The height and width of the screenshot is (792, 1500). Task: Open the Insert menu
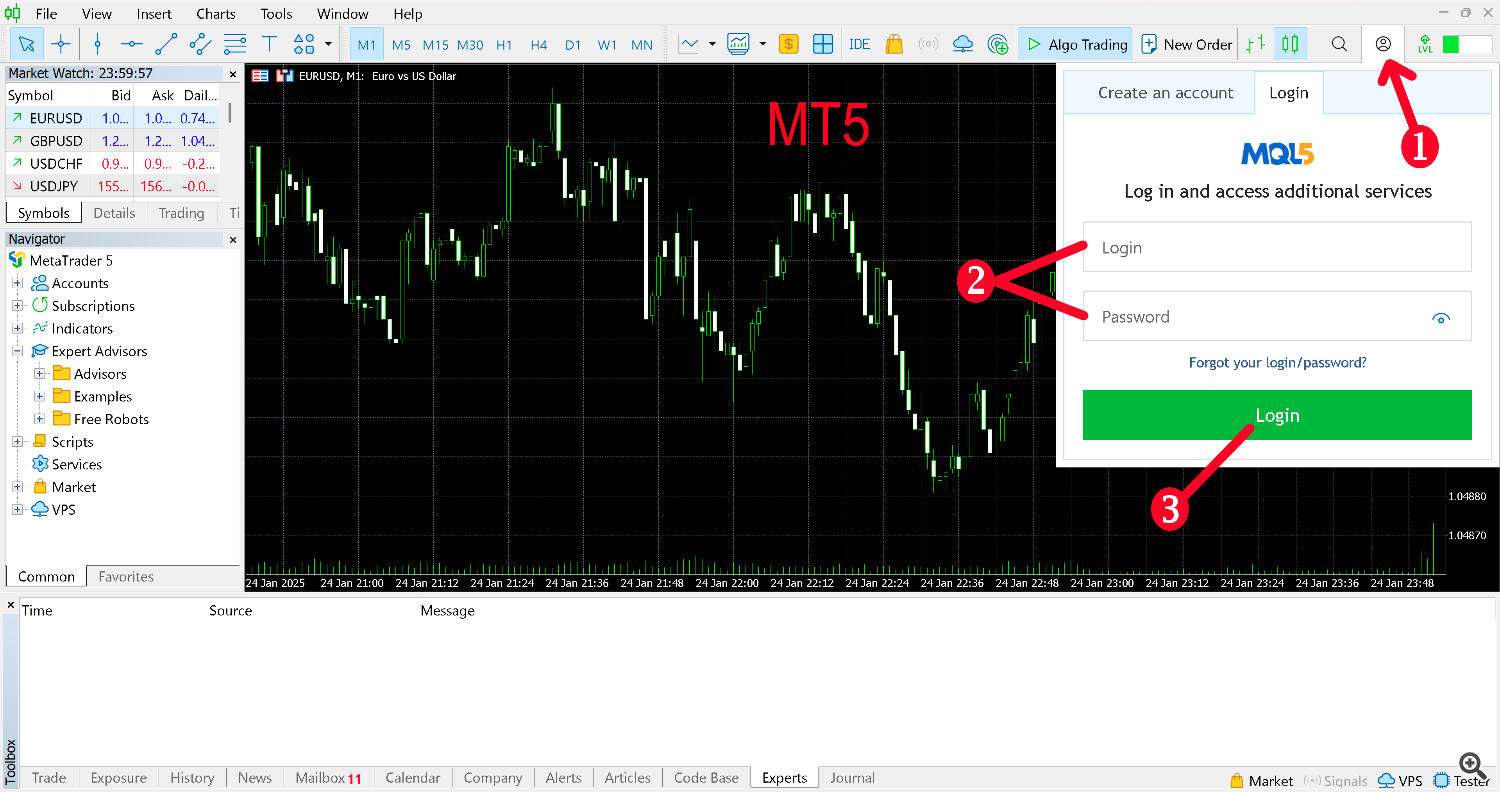coord(154,14)
